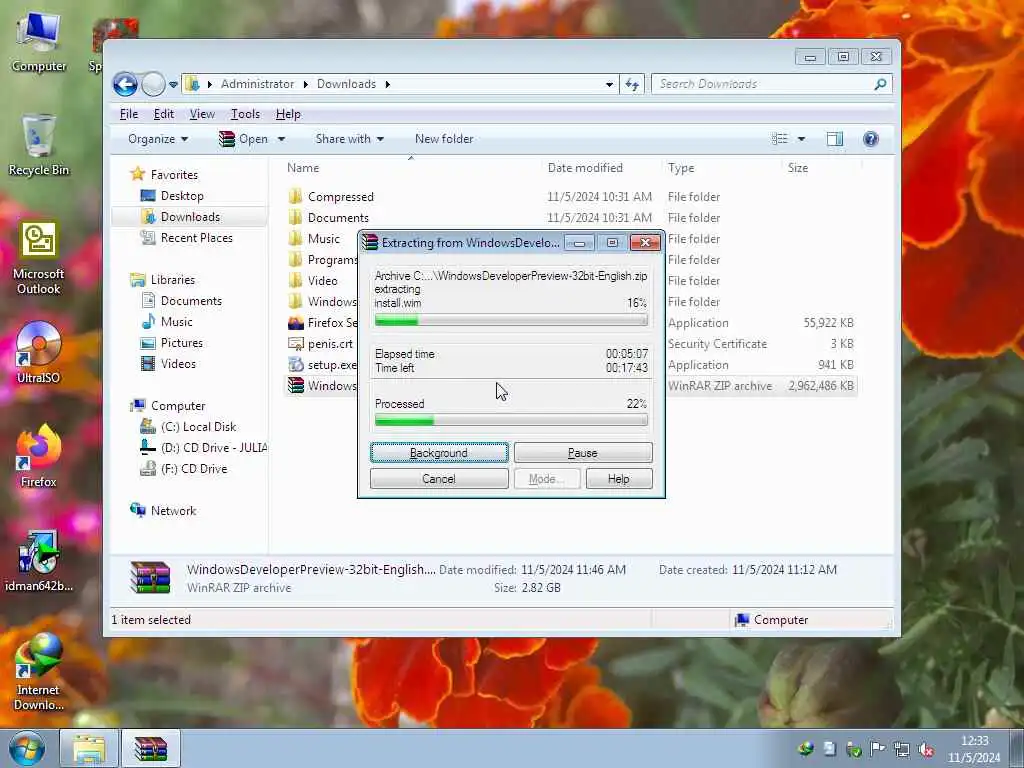Select the Compressed folder
This screenshot has width=1024, height=768.
(331, 197)
